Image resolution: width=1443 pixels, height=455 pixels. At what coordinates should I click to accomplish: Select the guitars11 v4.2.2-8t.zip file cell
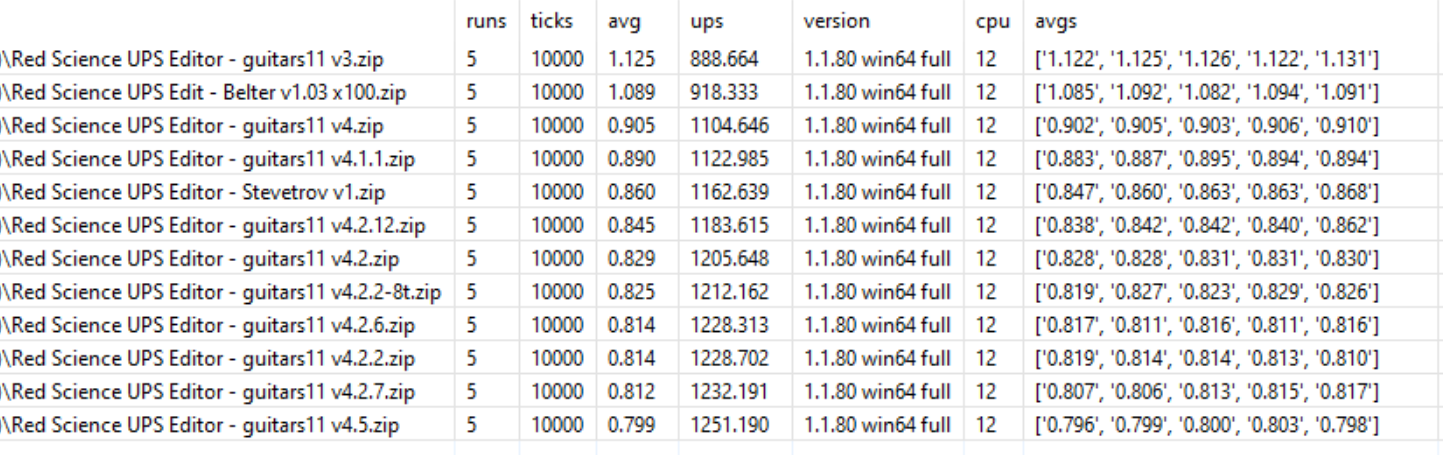pyautogui.click(x=221, y=292)
